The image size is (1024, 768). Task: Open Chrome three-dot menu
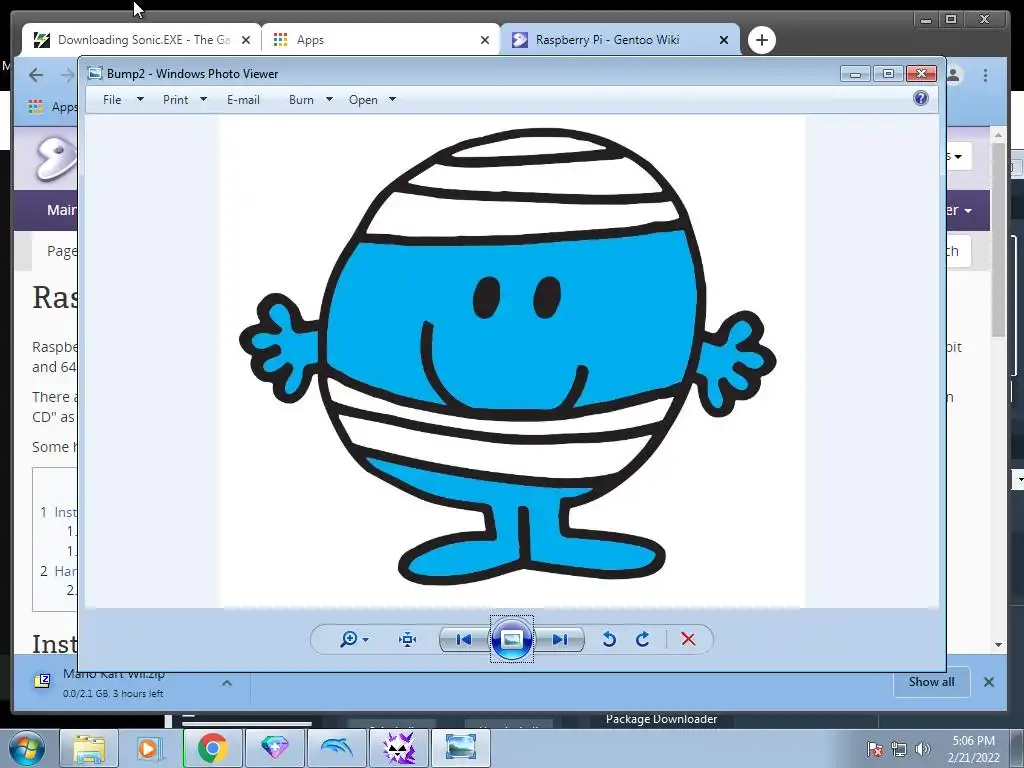point(985,75)
